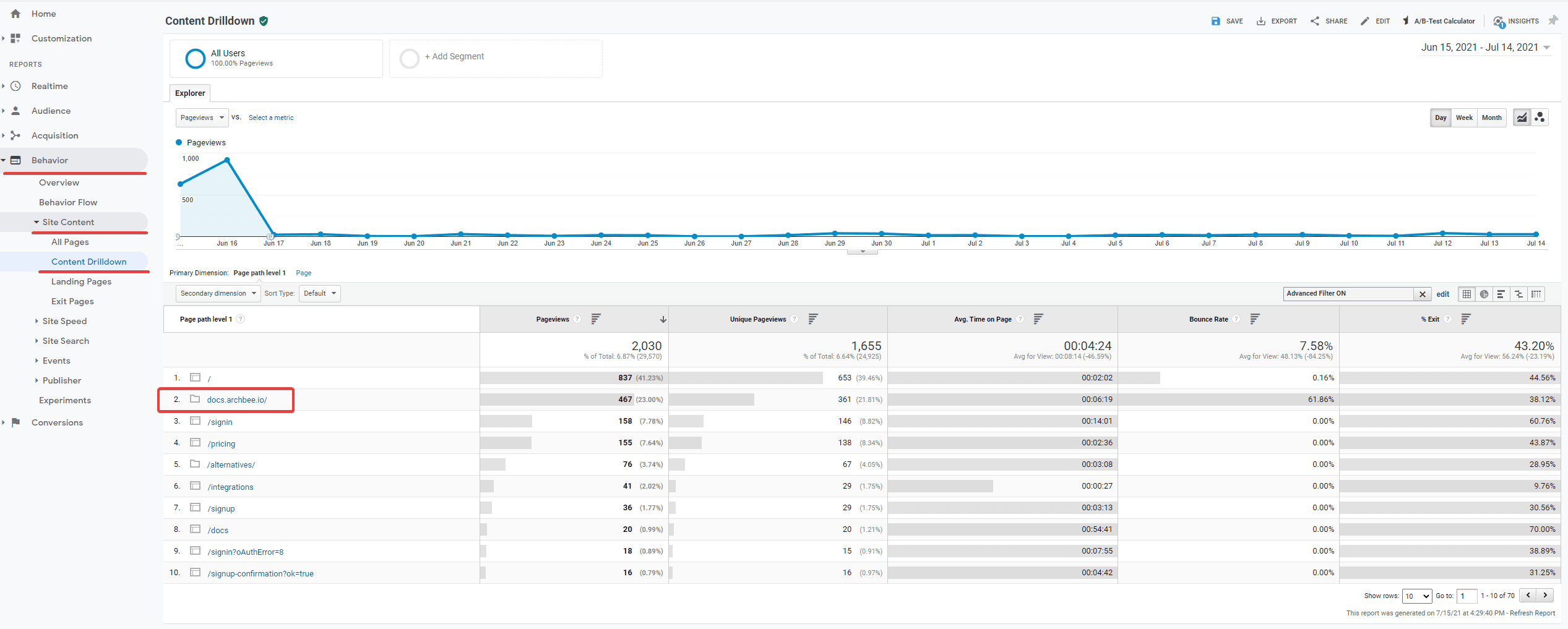This screenshot has height=629, width=1568.
Task: Select the pivot table view icon
Action: coord(1536,294)
